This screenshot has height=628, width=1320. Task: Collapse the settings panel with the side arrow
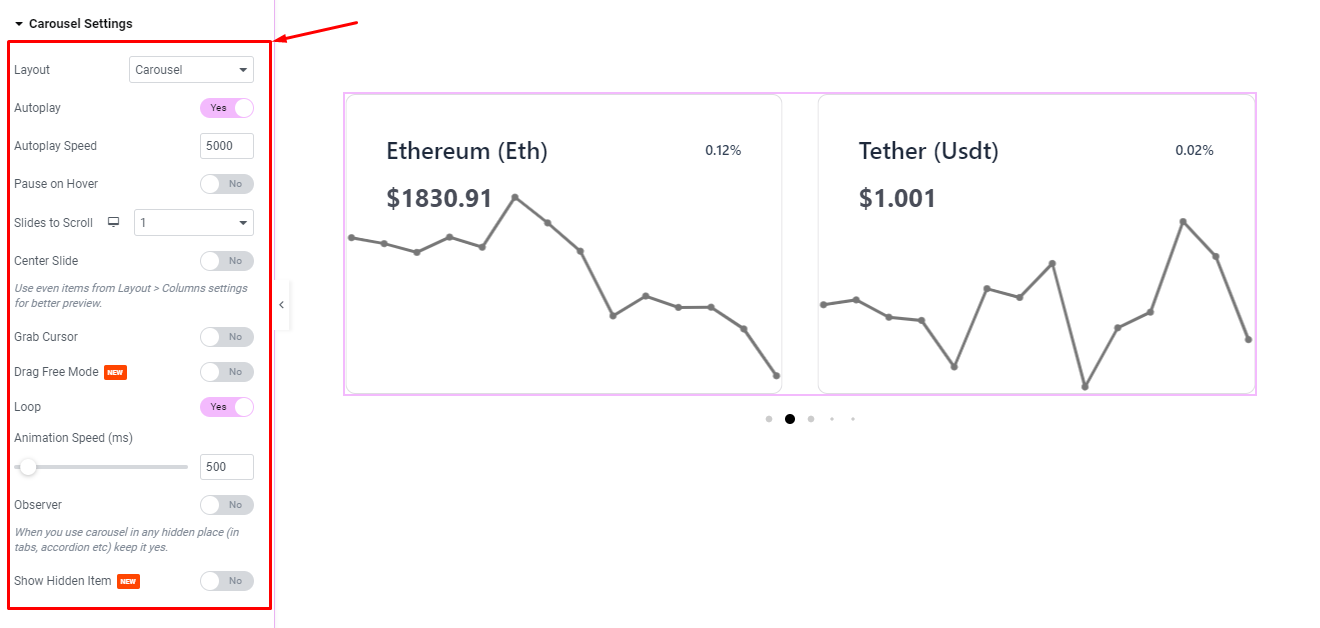(282, 305)
